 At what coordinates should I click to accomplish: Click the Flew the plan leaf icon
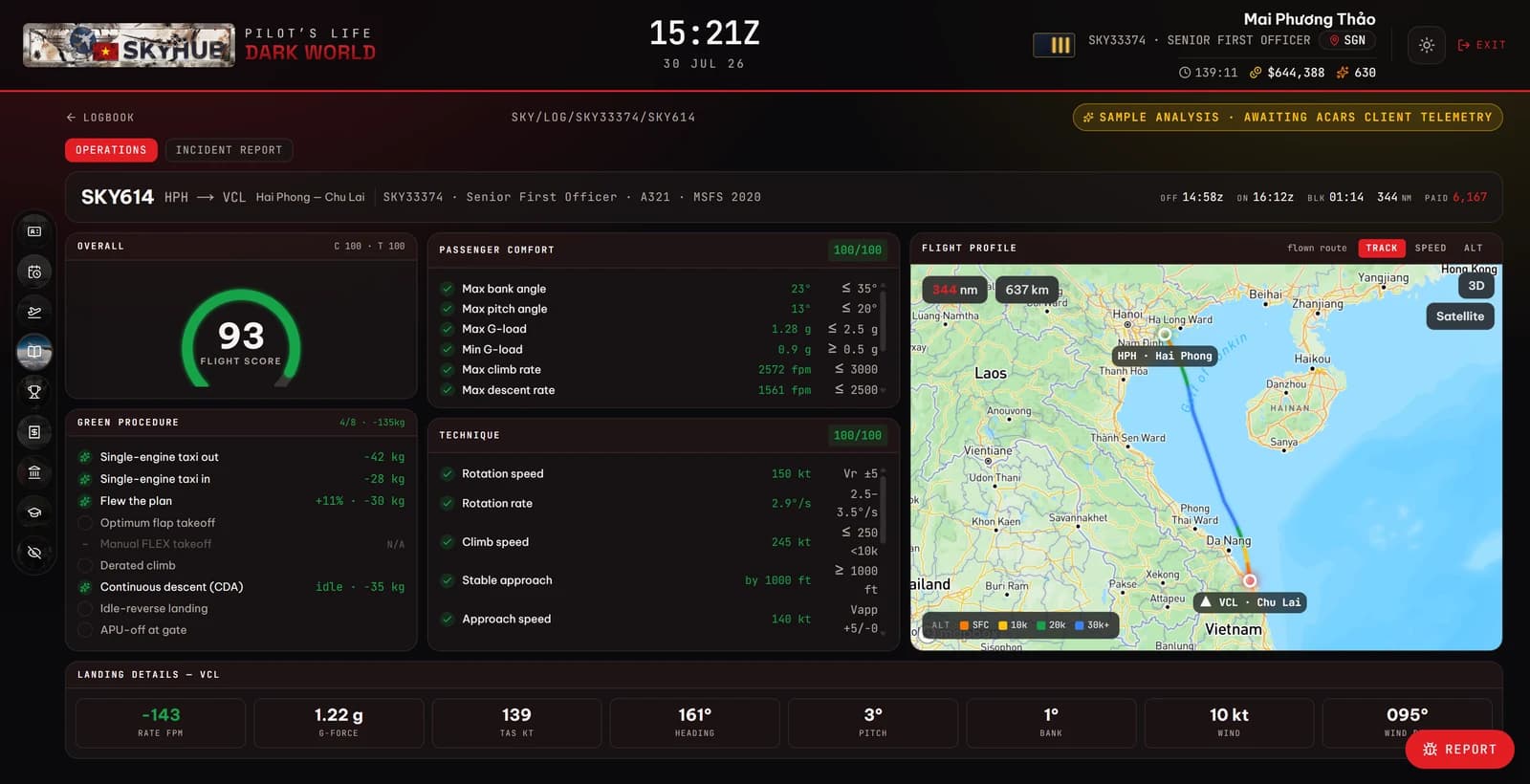tap(85, 501)
